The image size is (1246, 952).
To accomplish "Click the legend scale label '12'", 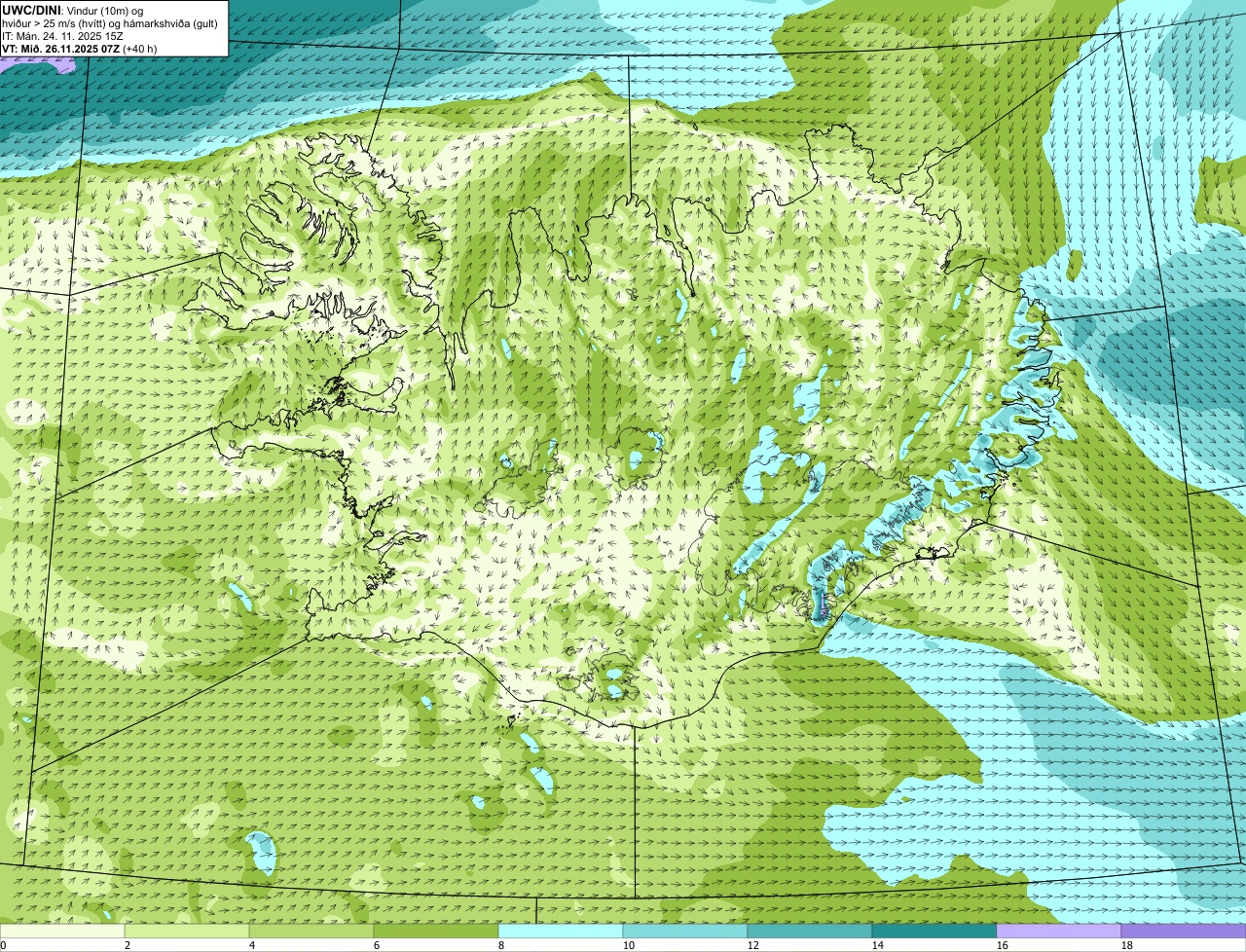I will click(753, 945).
